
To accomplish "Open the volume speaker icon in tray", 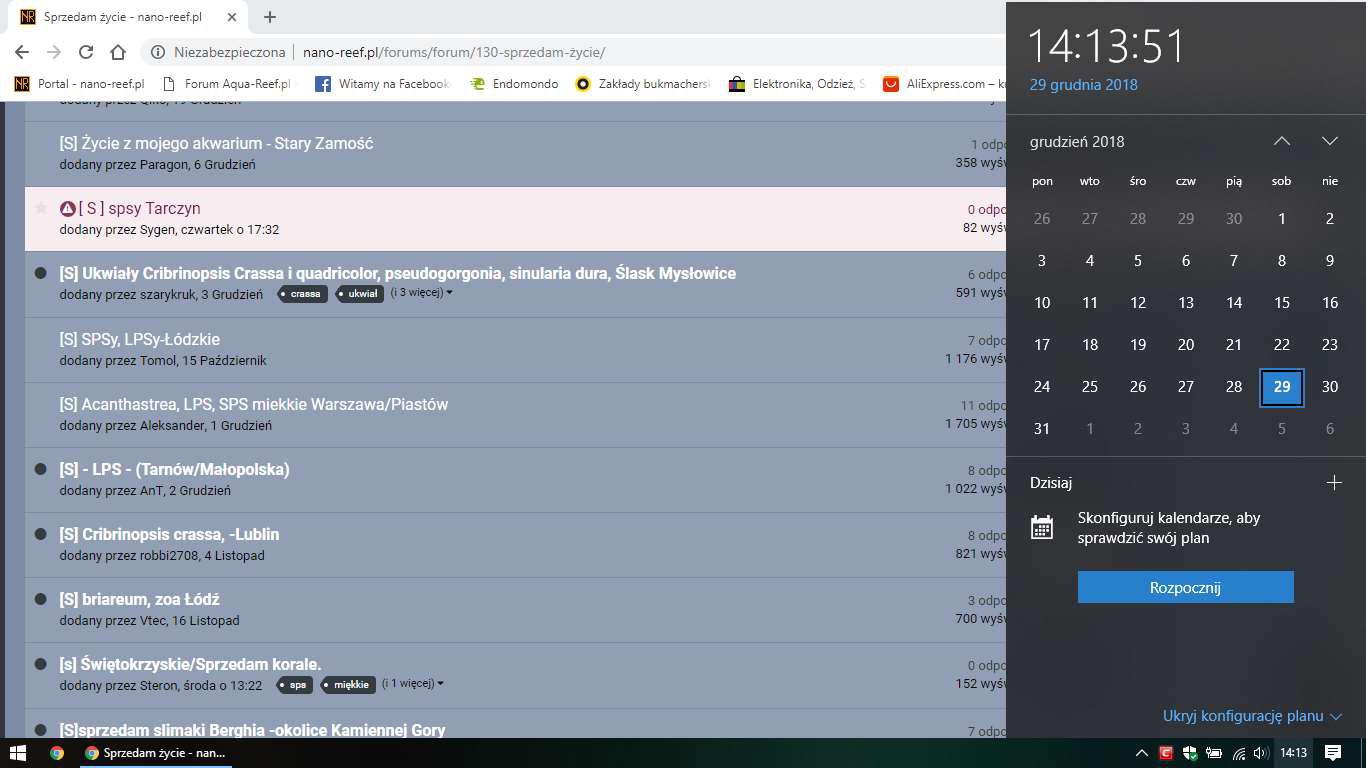I will click(x=1260, y=753).
